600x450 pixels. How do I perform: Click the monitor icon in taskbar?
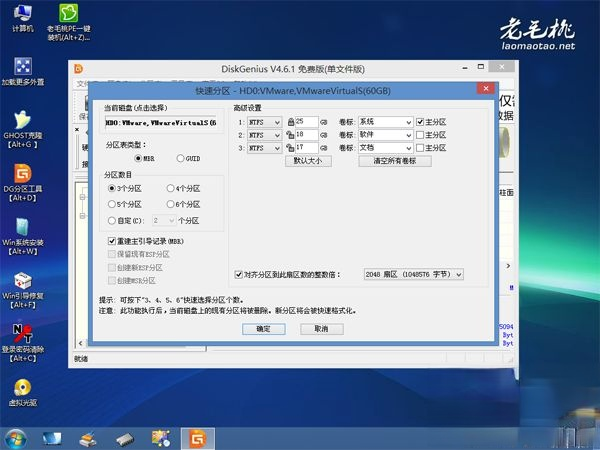[x=52, y=439]
